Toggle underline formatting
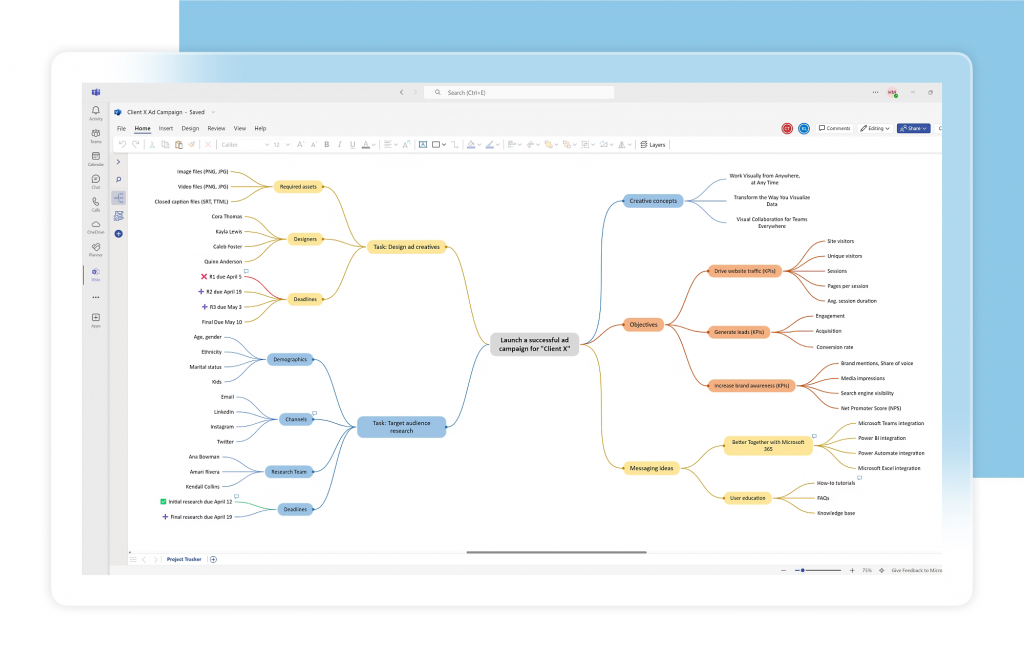The width and height of the screenshot is (1024, 657). tap(351, 145)
